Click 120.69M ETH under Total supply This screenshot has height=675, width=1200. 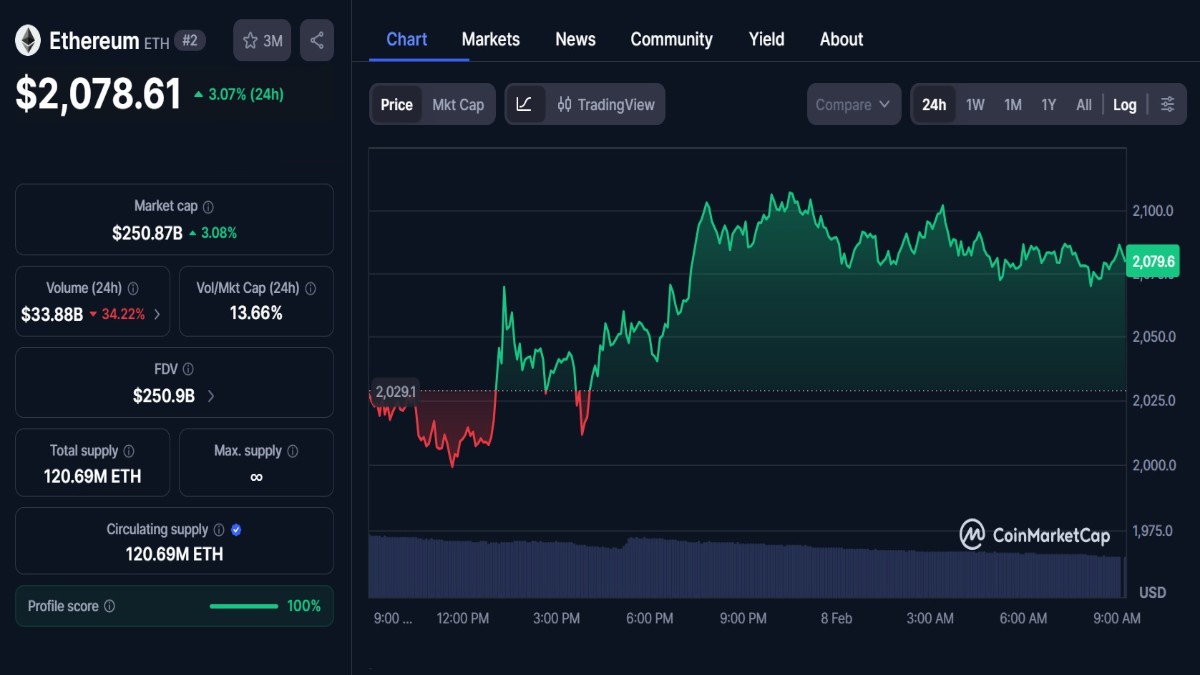click(93, 477)
